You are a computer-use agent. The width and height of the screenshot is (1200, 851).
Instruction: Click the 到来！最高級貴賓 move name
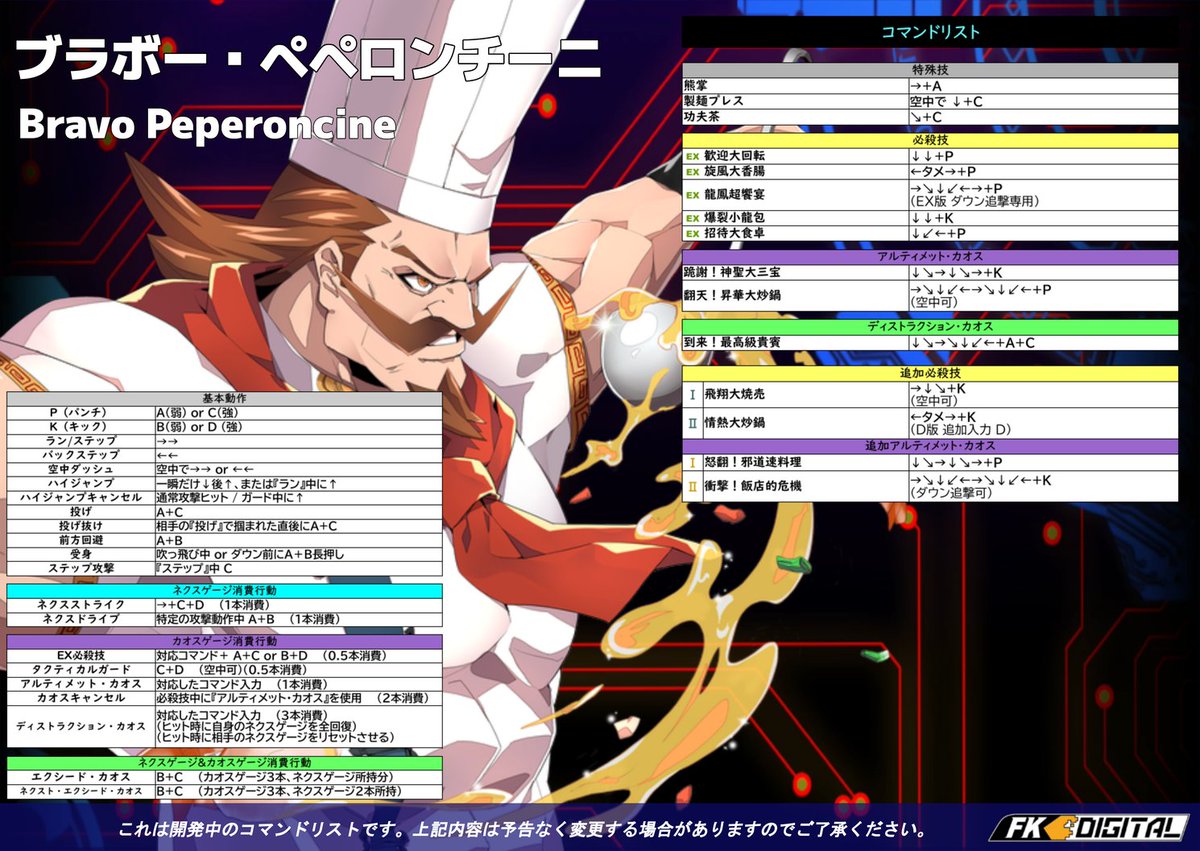click(x=734, y=342)
